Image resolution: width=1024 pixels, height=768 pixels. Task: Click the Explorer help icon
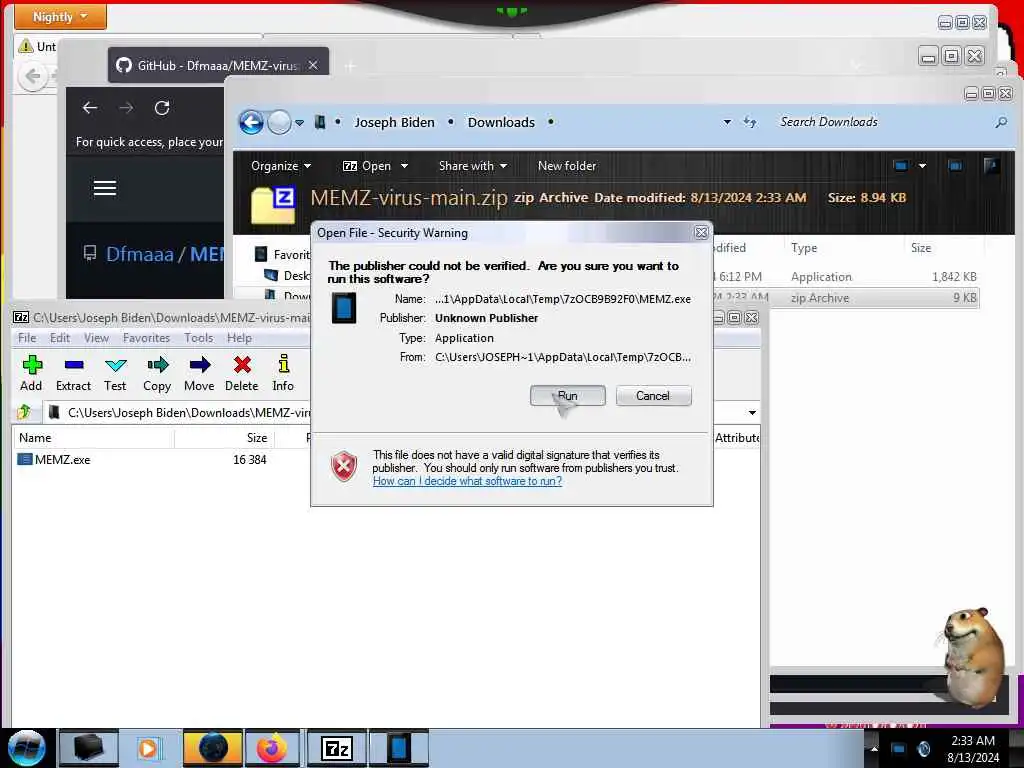pos(991,166)
